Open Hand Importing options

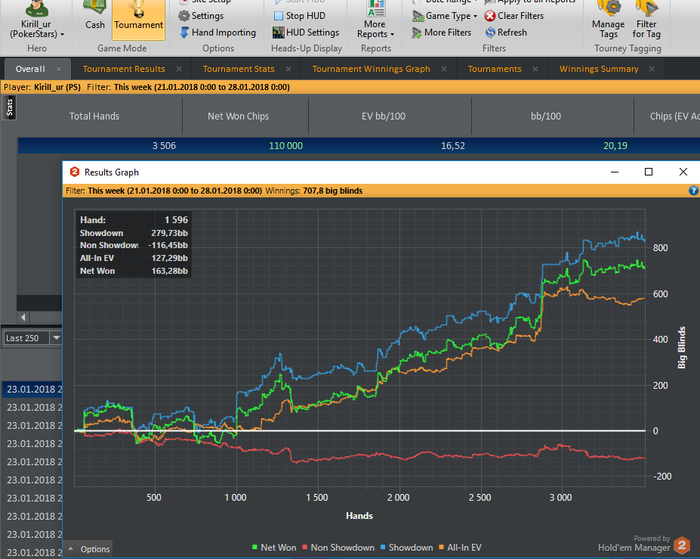click(218, 33)
